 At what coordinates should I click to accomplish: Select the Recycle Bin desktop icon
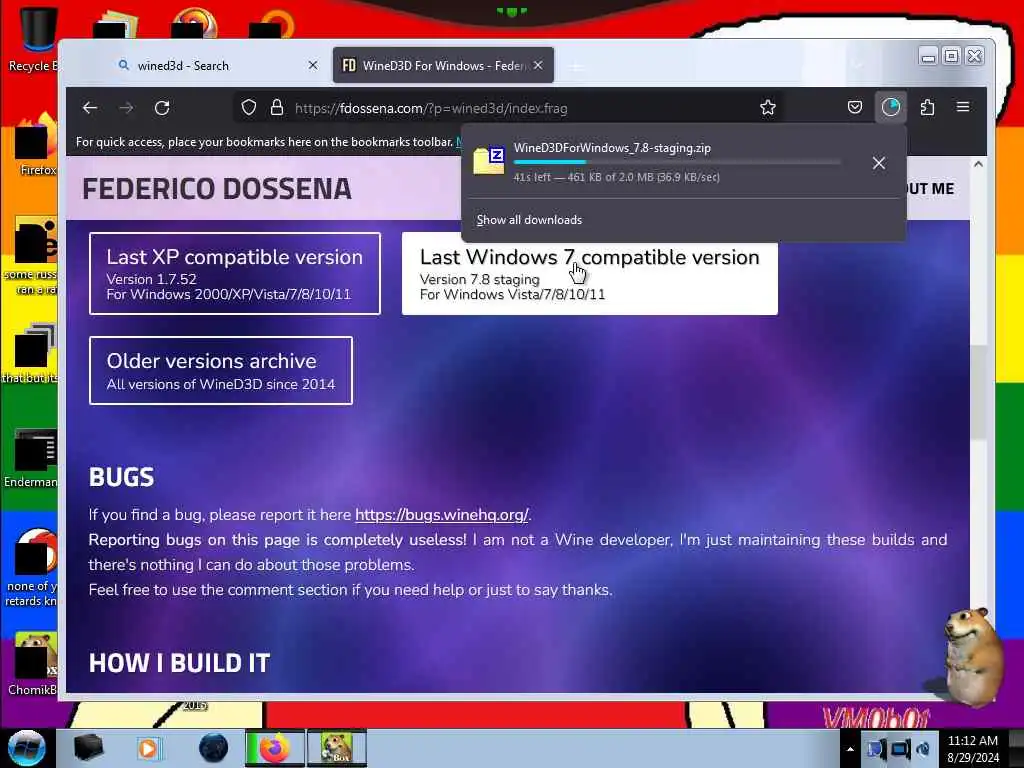[x=34, y=38]
